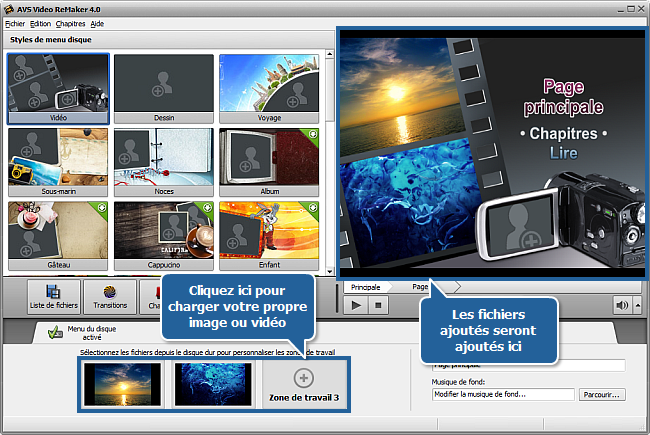Viewport: 650px width, 435px height.
Task: Open the Aide menu
Action: pyautogui.click(x=96, y=23)
